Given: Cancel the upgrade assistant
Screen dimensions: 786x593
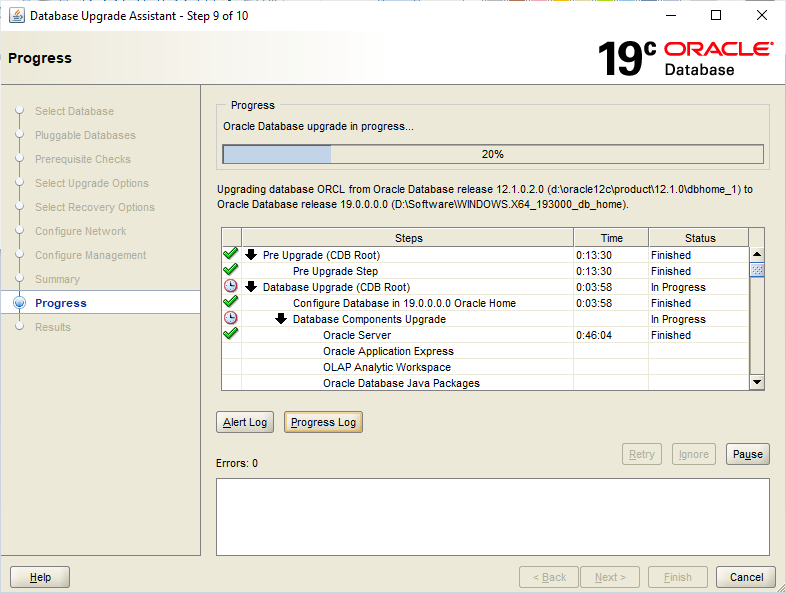Looking at the screenshot, I should [x=746, y=577].
